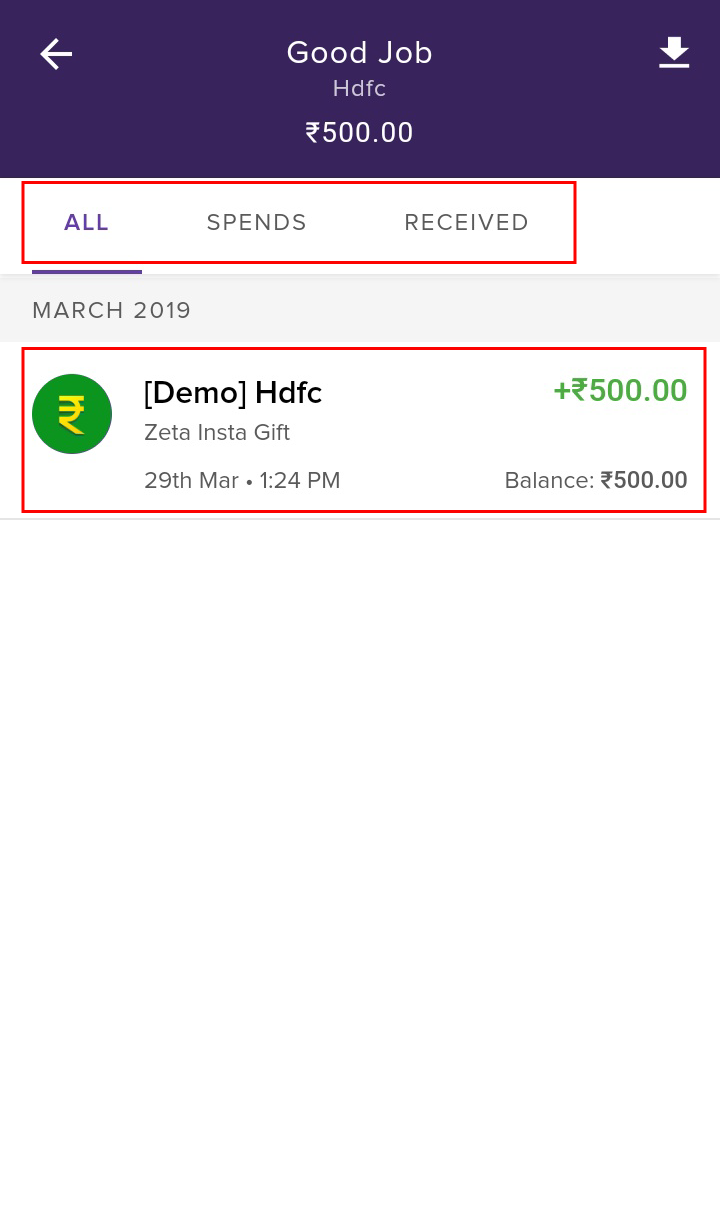This screenshot has height=1229, width=720.
Task: Tap the Balance: ₹500.00 label
Action: 596,481
